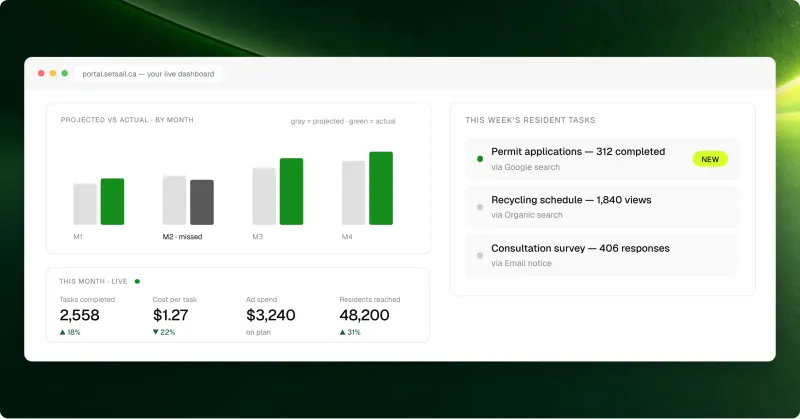Click the M1 axis label
Screen dimensions: 800x419
click(x=78, y=237)
